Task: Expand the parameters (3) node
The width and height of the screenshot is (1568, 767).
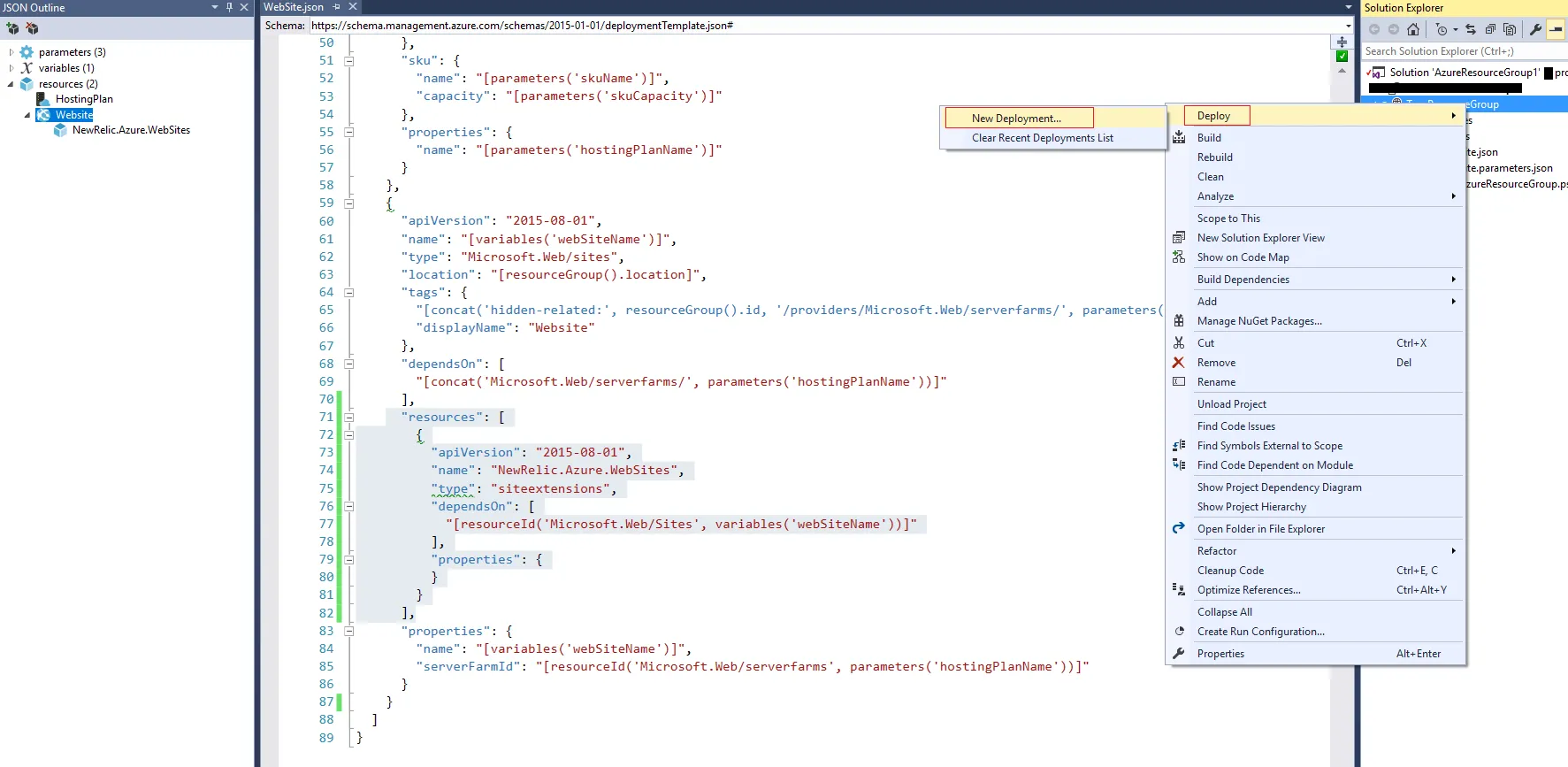Action: [11, 52]
